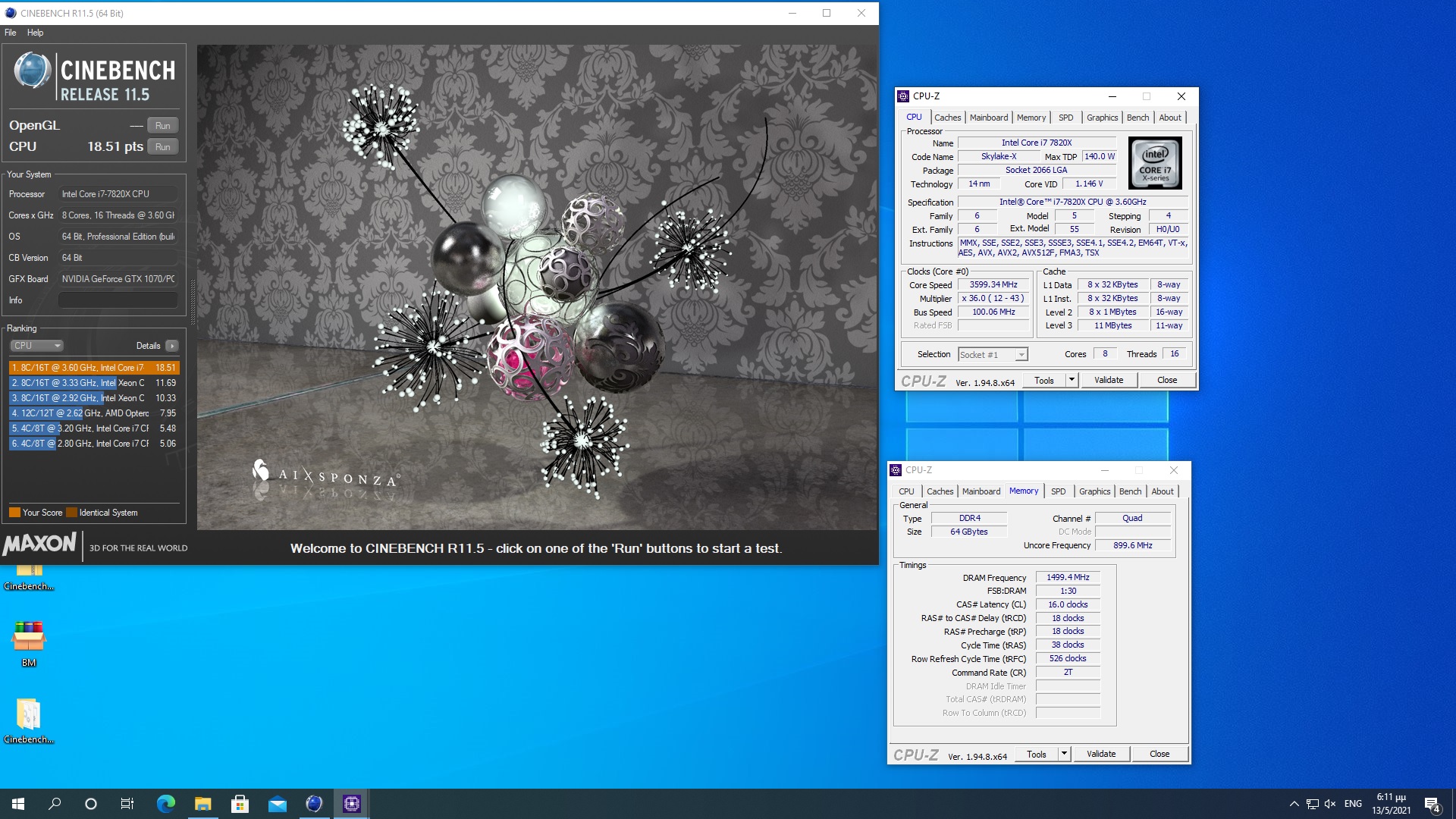Select ranking row 4C/8T @ 3.20 GHz
The width and height of the screenshot is (1456, 819).
coord(94,428)
